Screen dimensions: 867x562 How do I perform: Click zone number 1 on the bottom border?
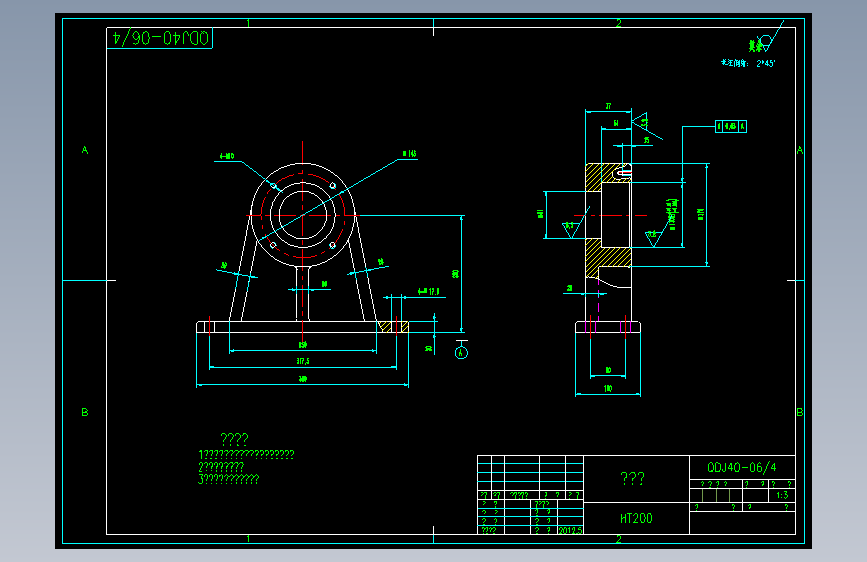tap(248, 539)
